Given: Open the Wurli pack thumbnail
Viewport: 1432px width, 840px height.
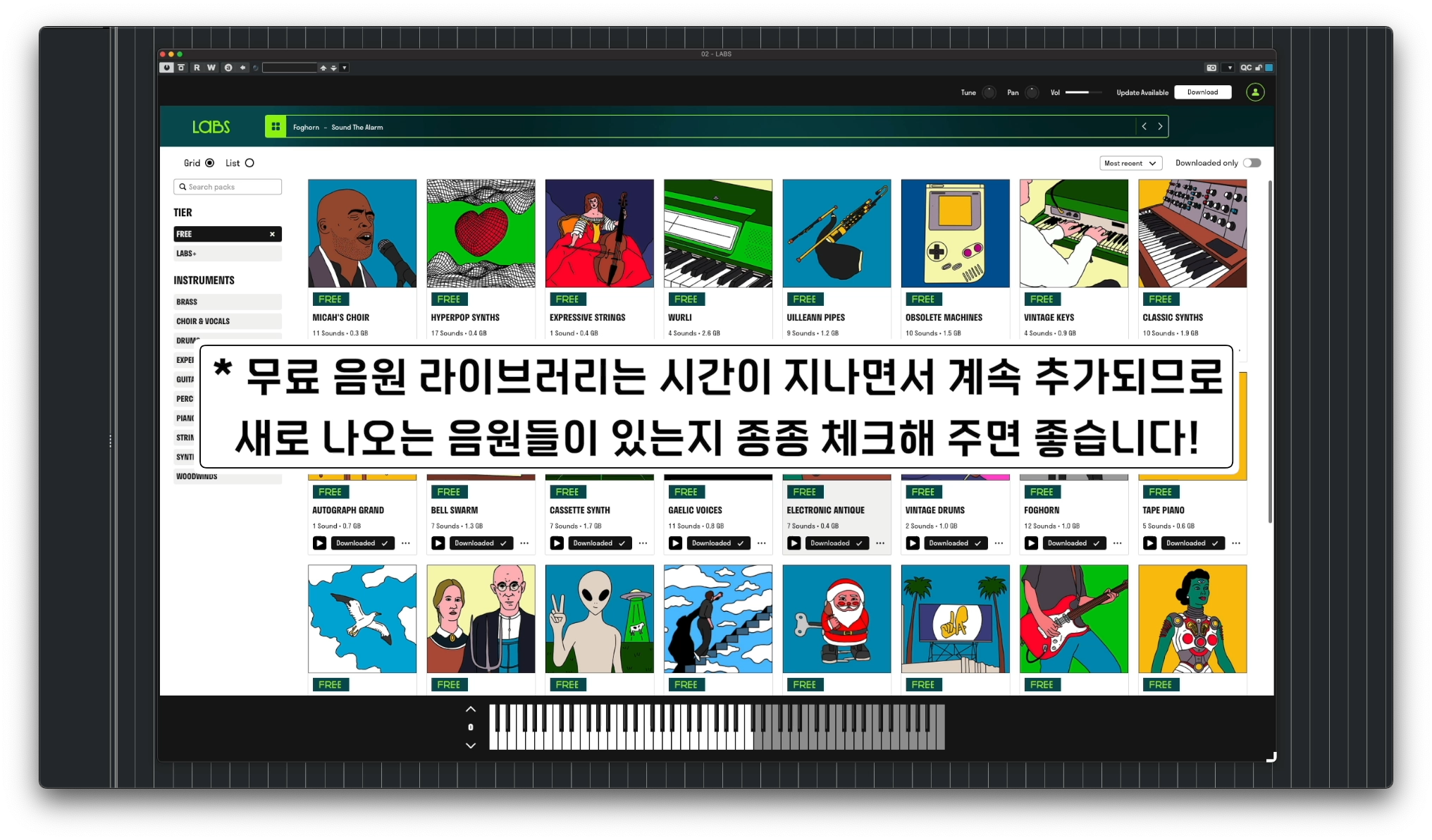Looking at the screenshot, I should (718, 233).
